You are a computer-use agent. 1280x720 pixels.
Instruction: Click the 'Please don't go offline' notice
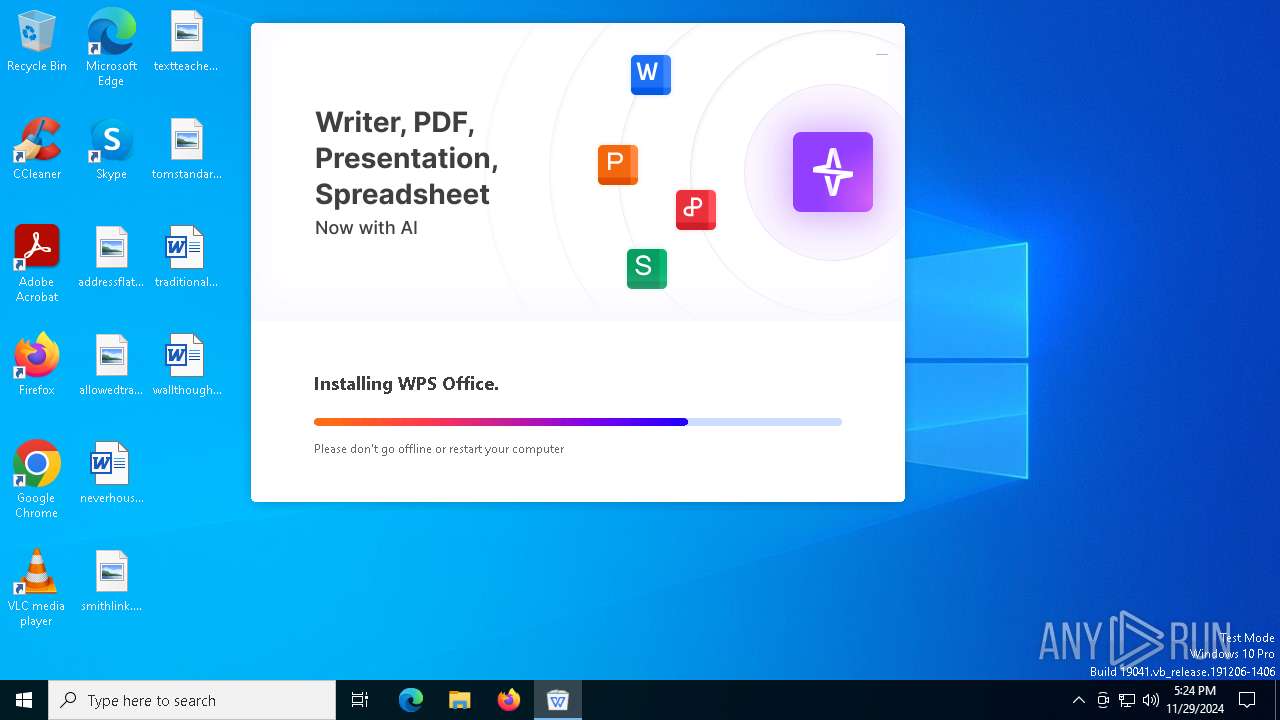pyautogui.click(x=439, y=449)
